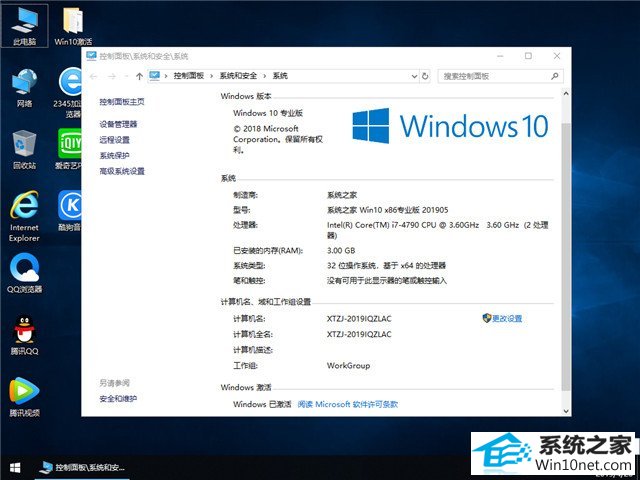Open 系统保护 link

tap(114, 156)
